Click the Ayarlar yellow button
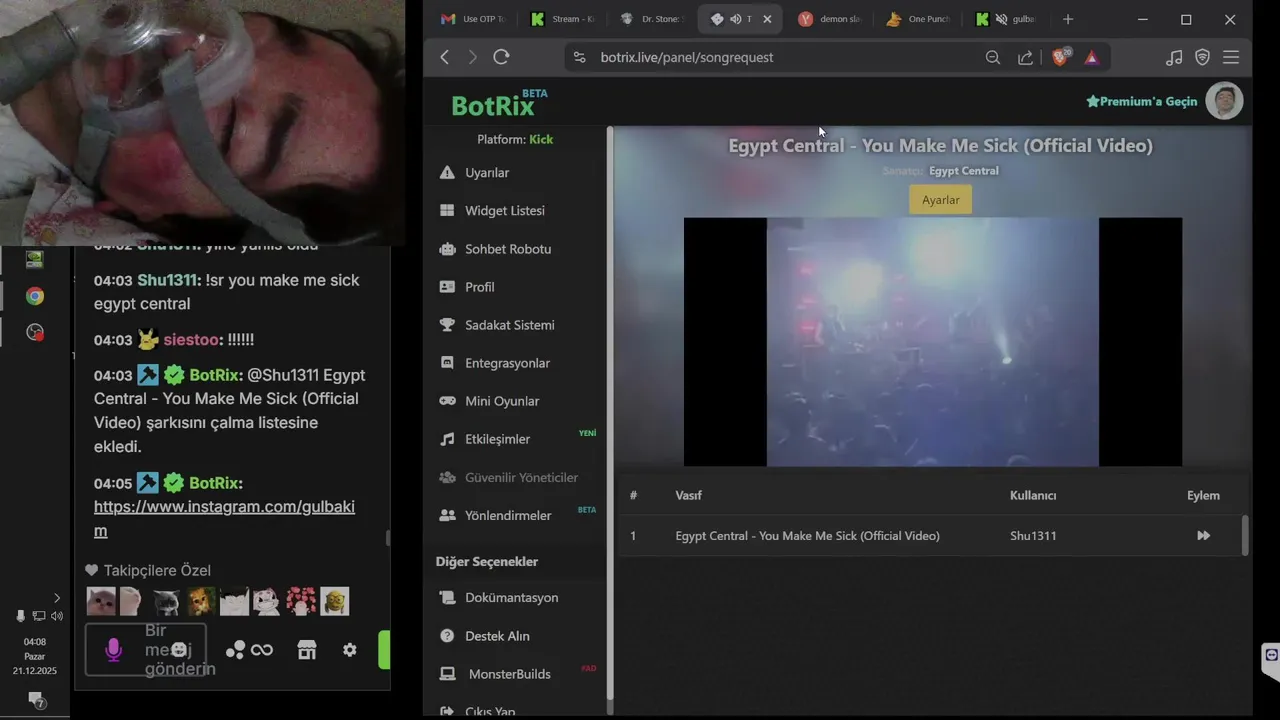This screenshot has height=720, width=1280. click(x=940, y=200)
